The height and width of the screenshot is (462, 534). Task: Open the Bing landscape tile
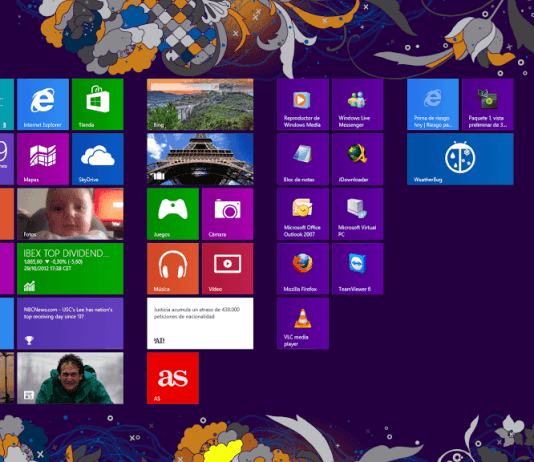pyautogui.click(x=200, y=104)
